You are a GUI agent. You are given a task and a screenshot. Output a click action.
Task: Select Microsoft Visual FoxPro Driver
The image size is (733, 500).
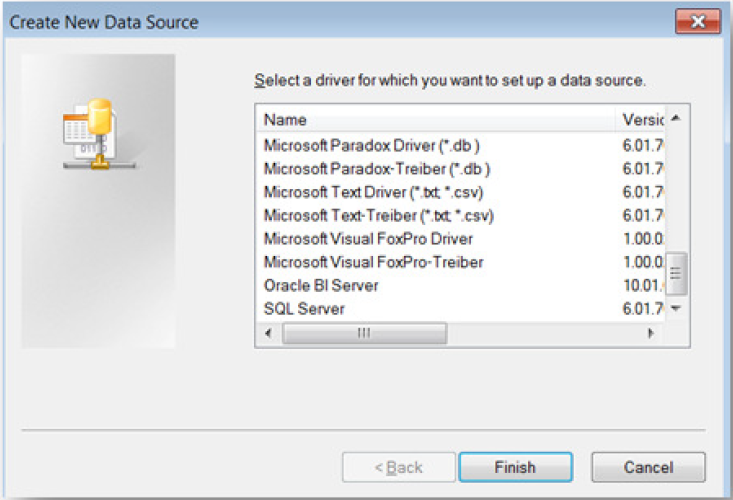(368, 239)
